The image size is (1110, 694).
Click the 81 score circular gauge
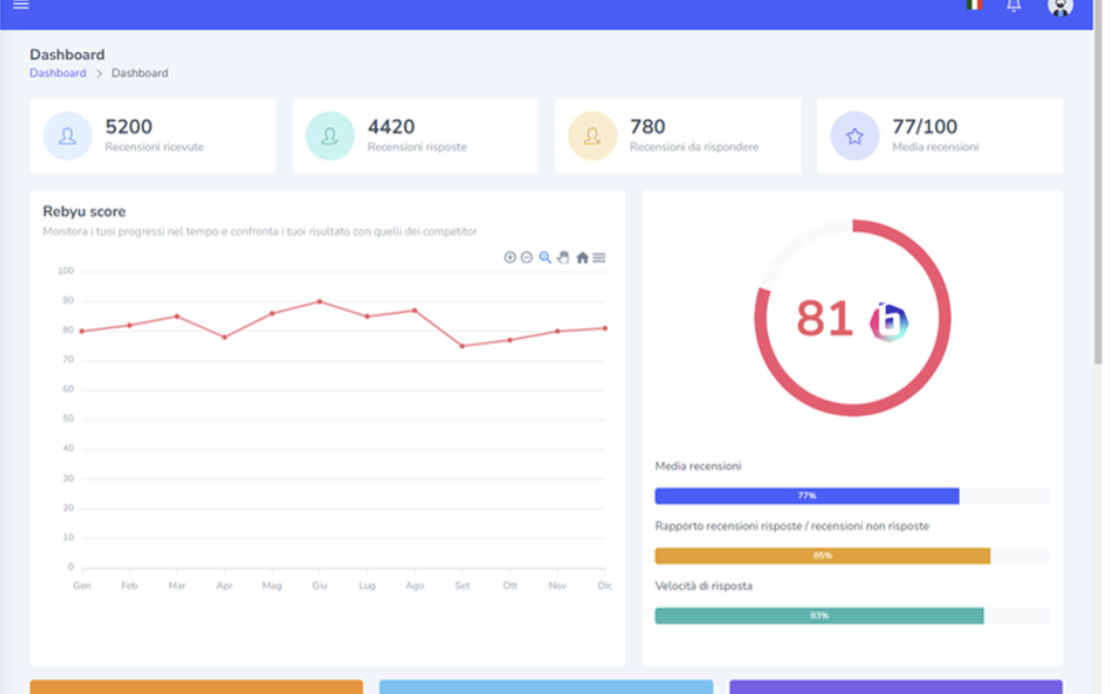(852, 318)
